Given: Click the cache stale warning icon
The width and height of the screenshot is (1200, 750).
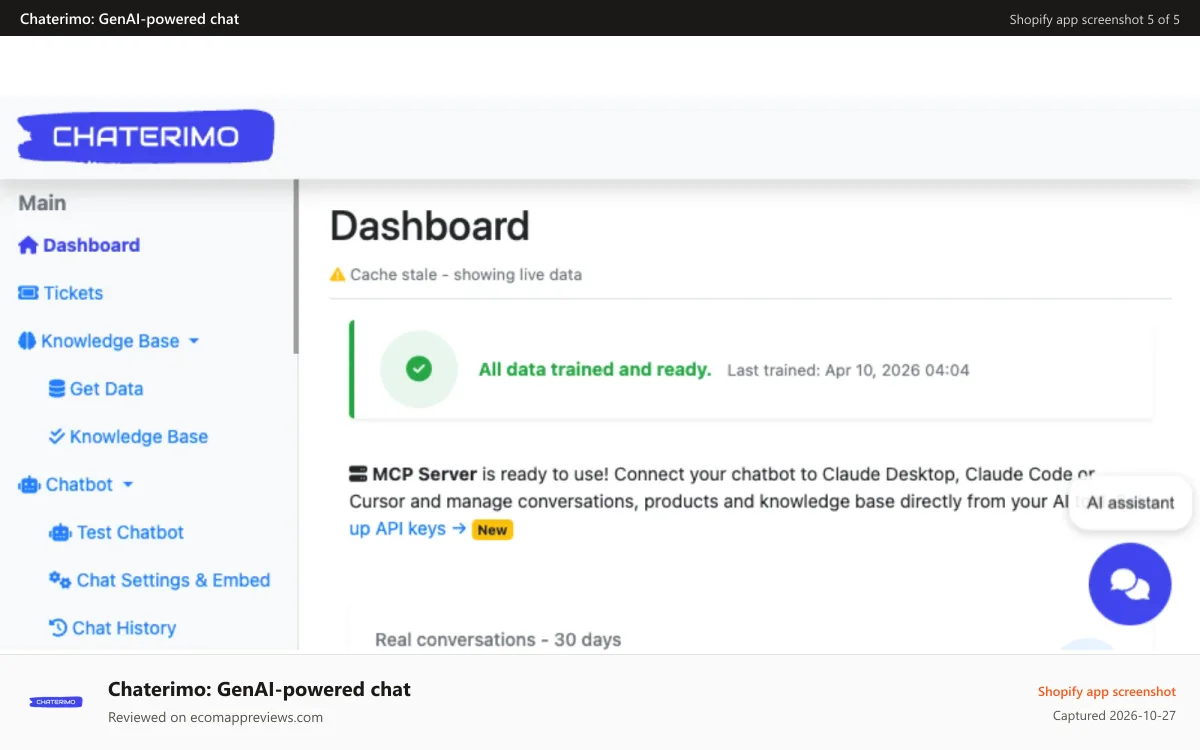Looking at the screenshot, I should [x=338, y=274].
